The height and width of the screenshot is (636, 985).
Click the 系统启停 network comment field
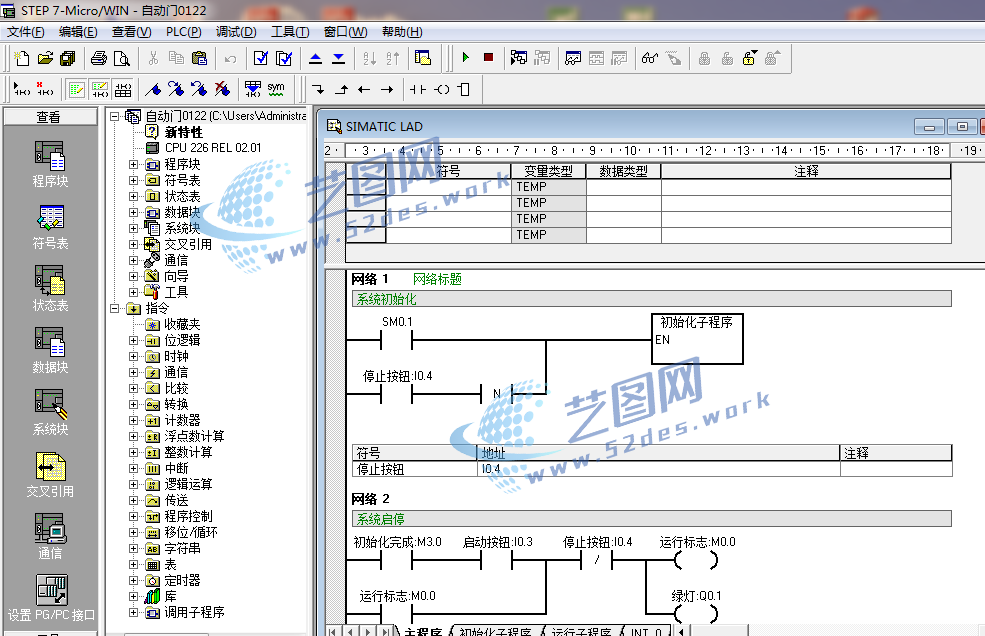click(x=651, y=519)
